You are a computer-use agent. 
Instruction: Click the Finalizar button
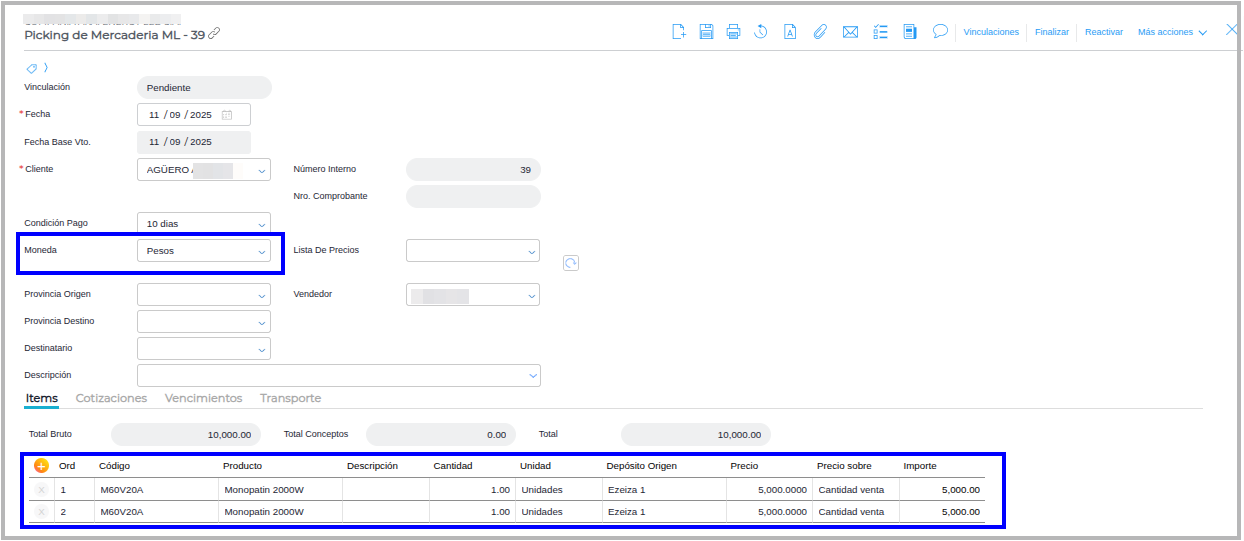pos(1052,32)
